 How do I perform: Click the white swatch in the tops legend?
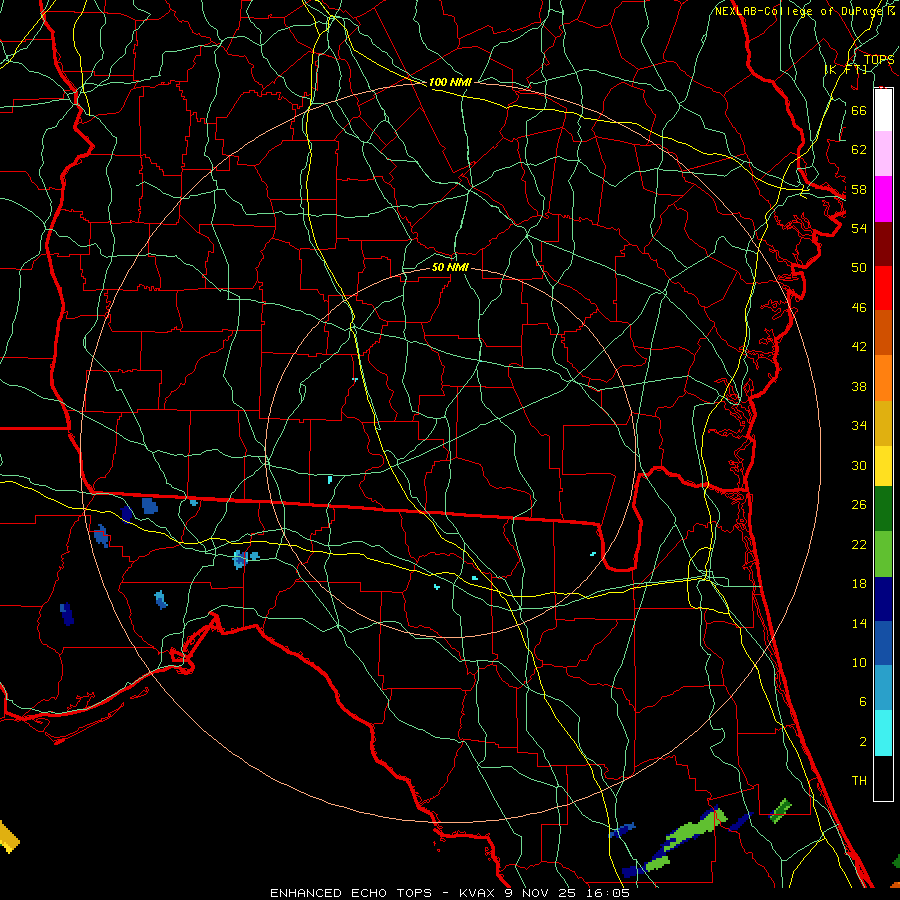[x=883, y=110]
